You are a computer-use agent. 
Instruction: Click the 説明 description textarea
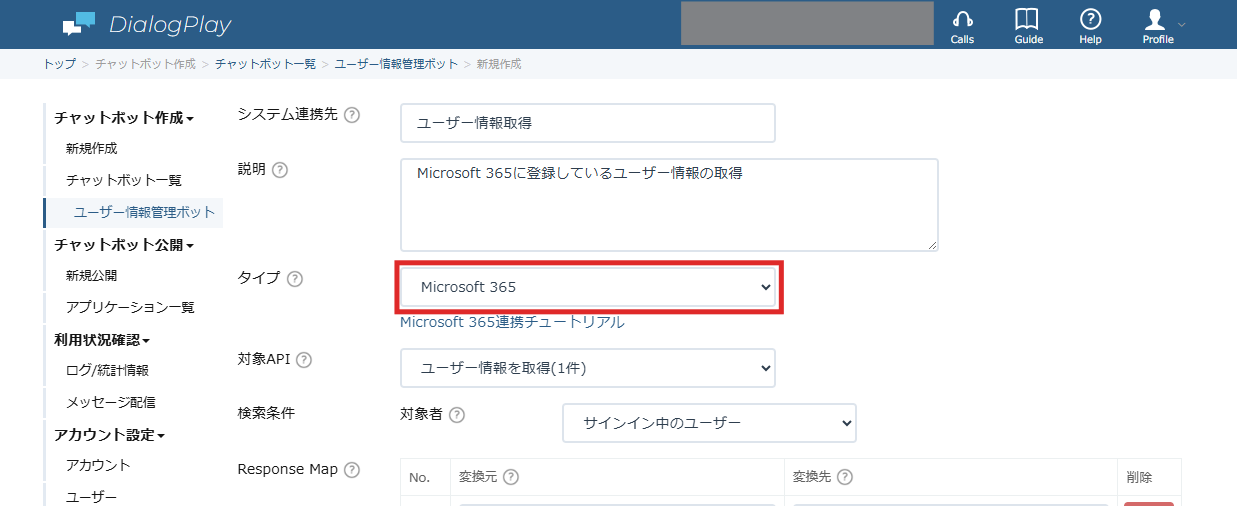coord(669,205)
